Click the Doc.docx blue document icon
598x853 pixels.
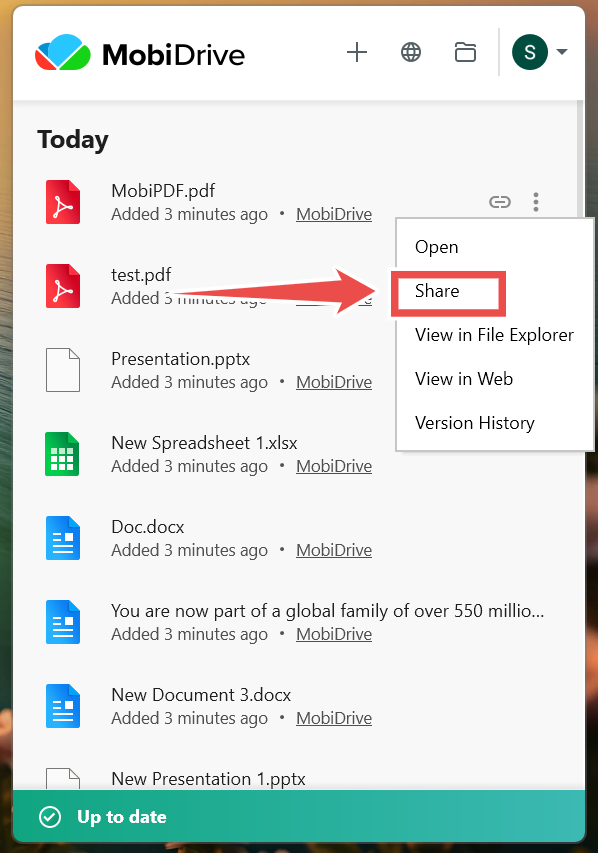point(63,538)
